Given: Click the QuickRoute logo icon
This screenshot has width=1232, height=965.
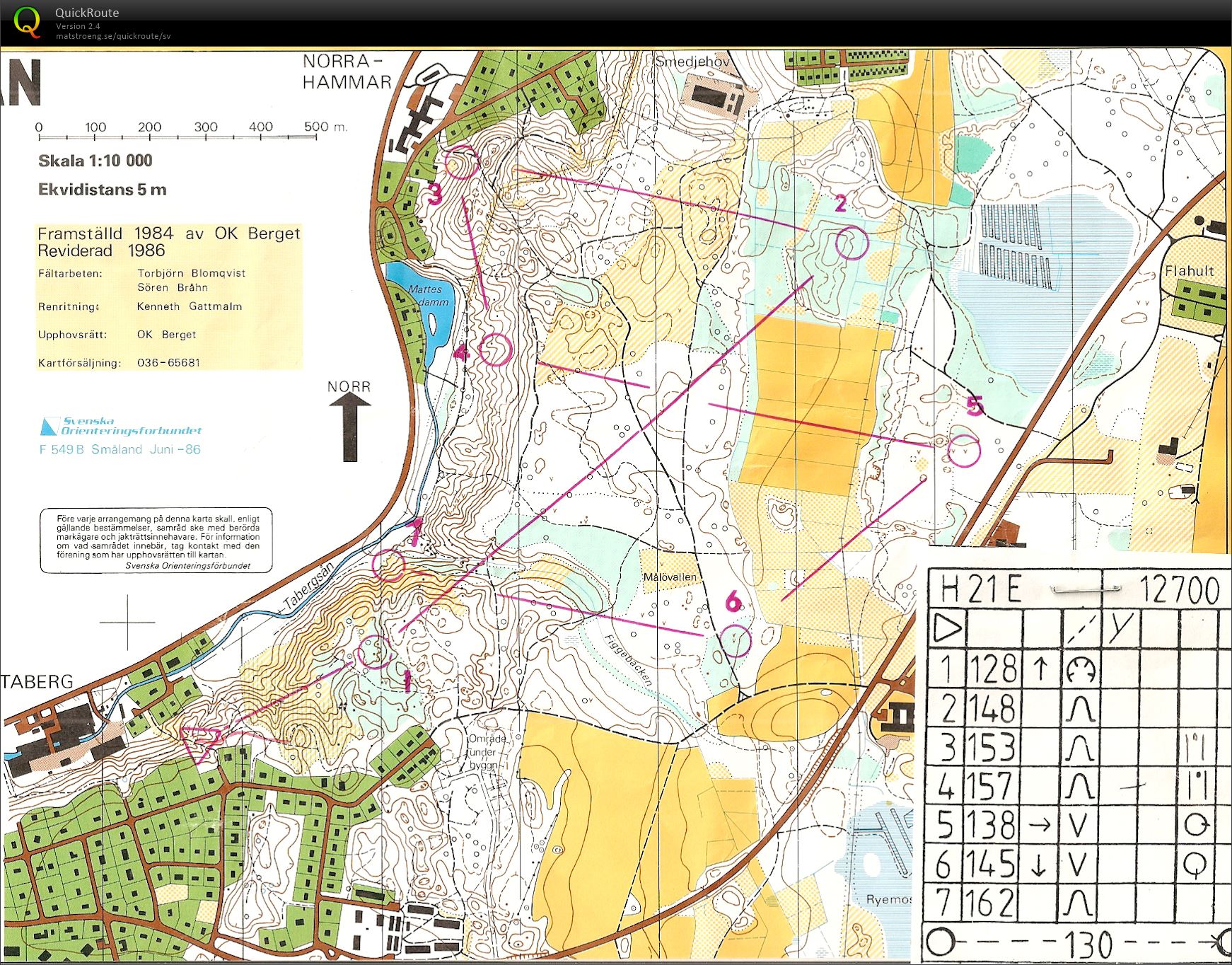Looking at the screenshot, I should pyautogui.click(x=27, y=22).
